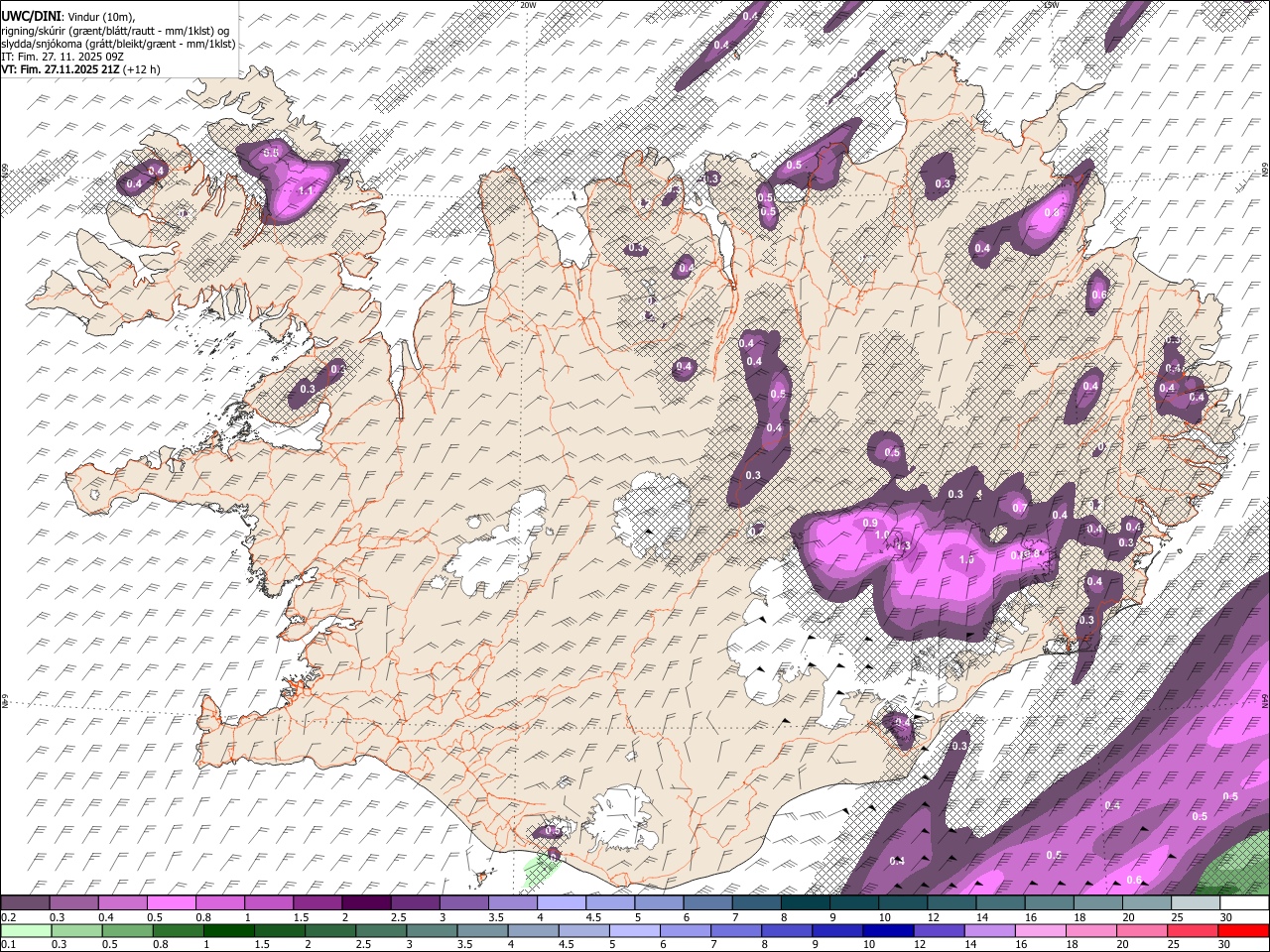Click the 25 label on the lower scale

point(1175,944)
